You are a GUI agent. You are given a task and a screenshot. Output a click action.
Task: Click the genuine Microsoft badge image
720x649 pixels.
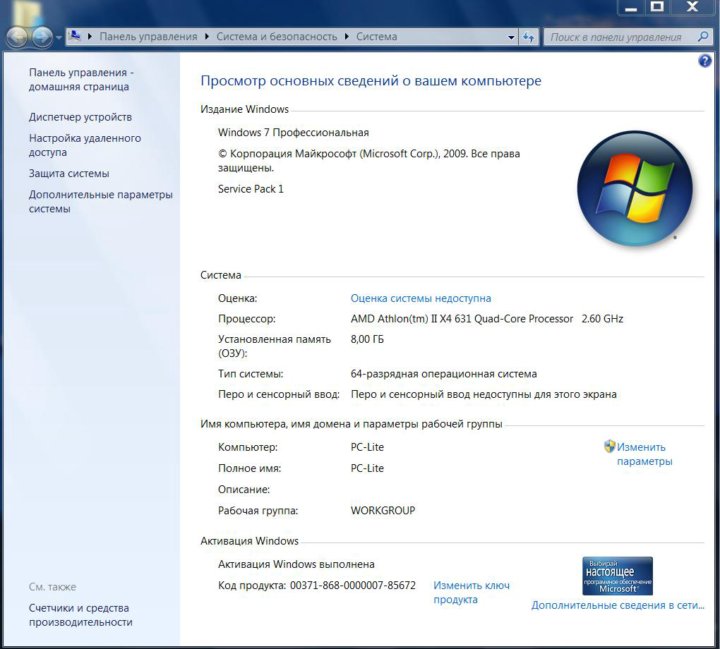(617, 576)
